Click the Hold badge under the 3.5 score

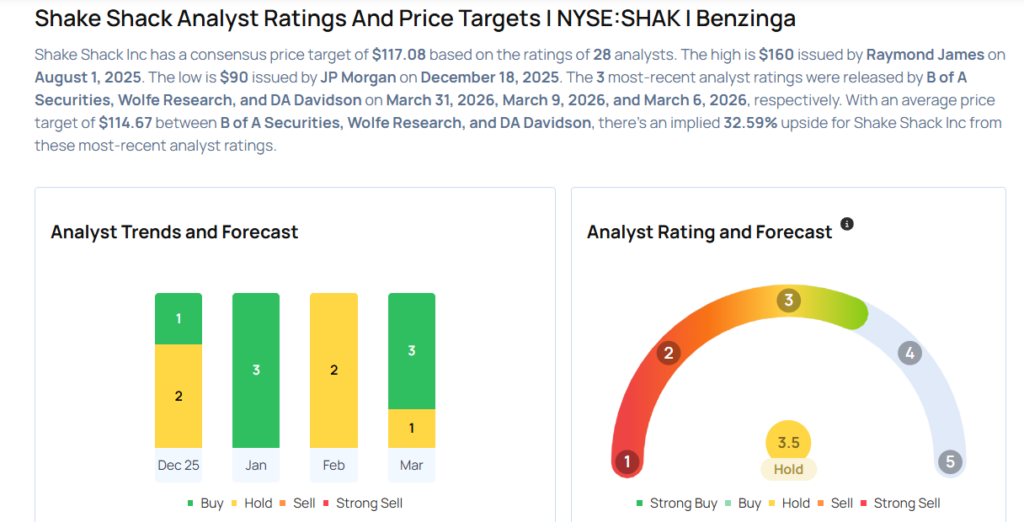point(788,469)
